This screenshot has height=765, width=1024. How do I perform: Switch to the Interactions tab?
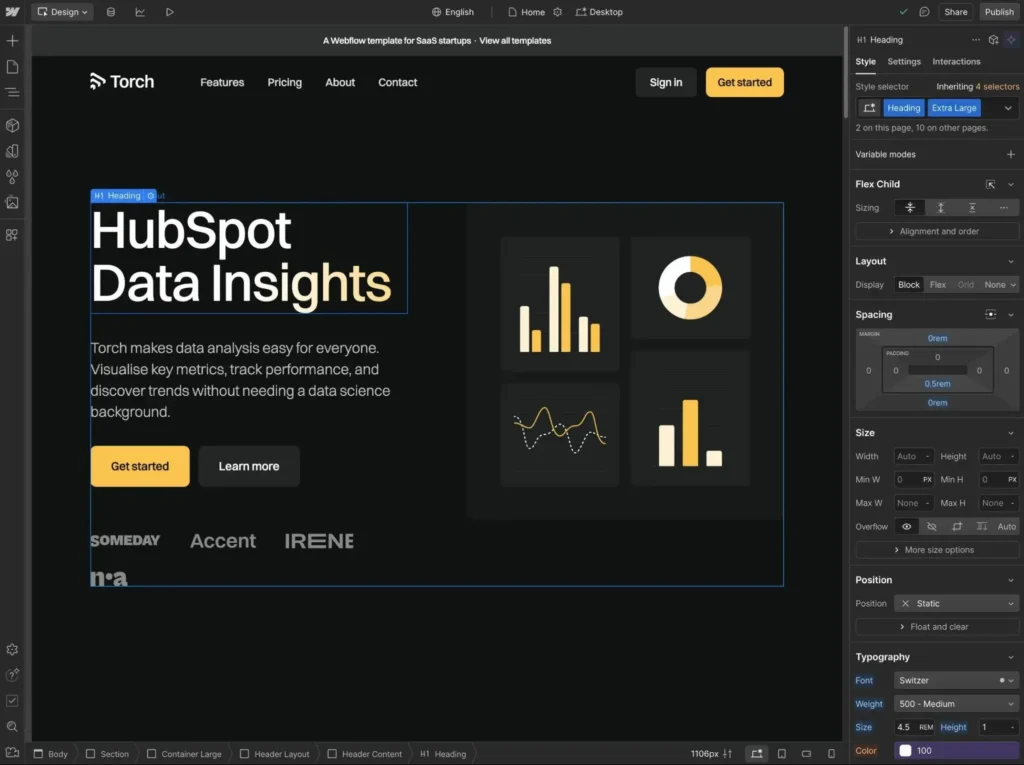tap(956, 62)
